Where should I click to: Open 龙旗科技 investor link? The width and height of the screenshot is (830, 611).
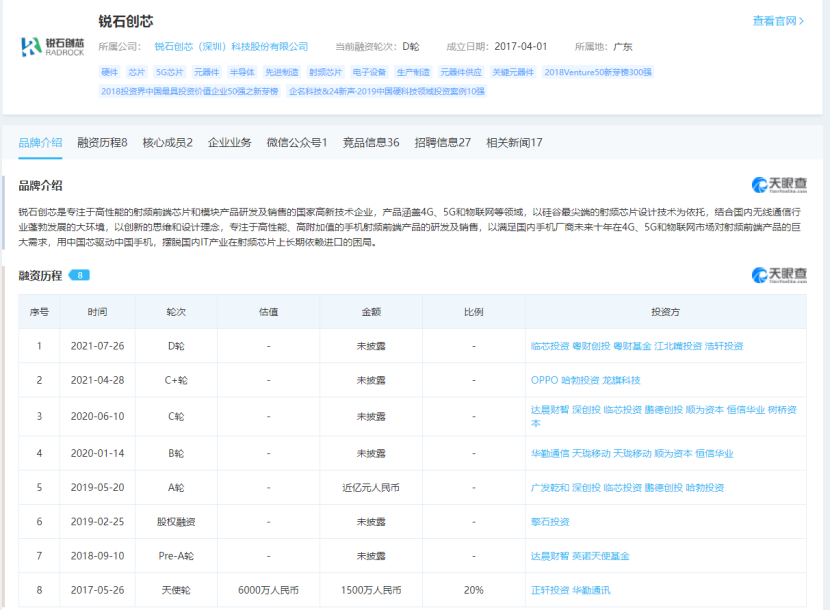(621, 380)
